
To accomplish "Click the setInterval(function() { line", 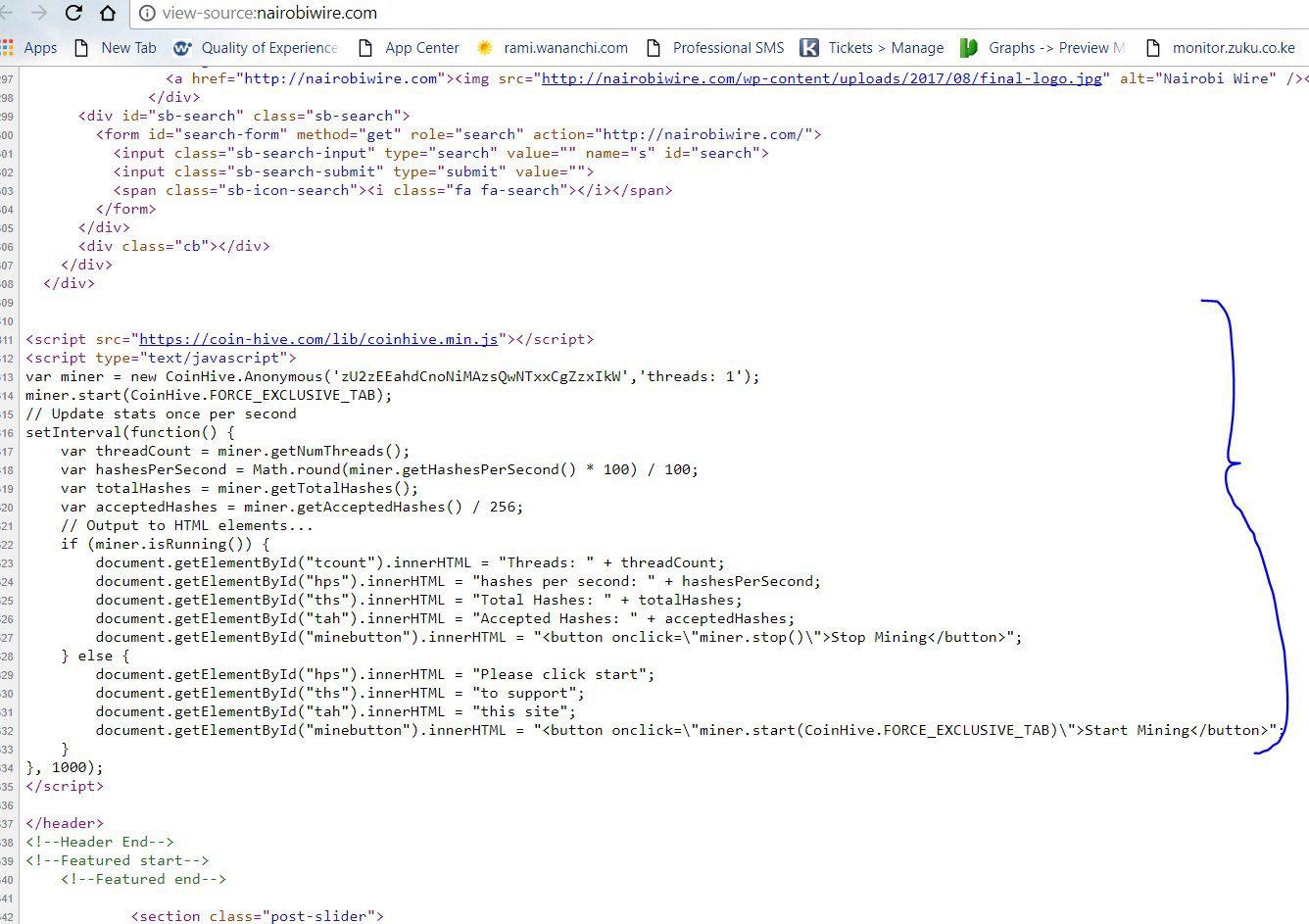I will tap(130, 432).
